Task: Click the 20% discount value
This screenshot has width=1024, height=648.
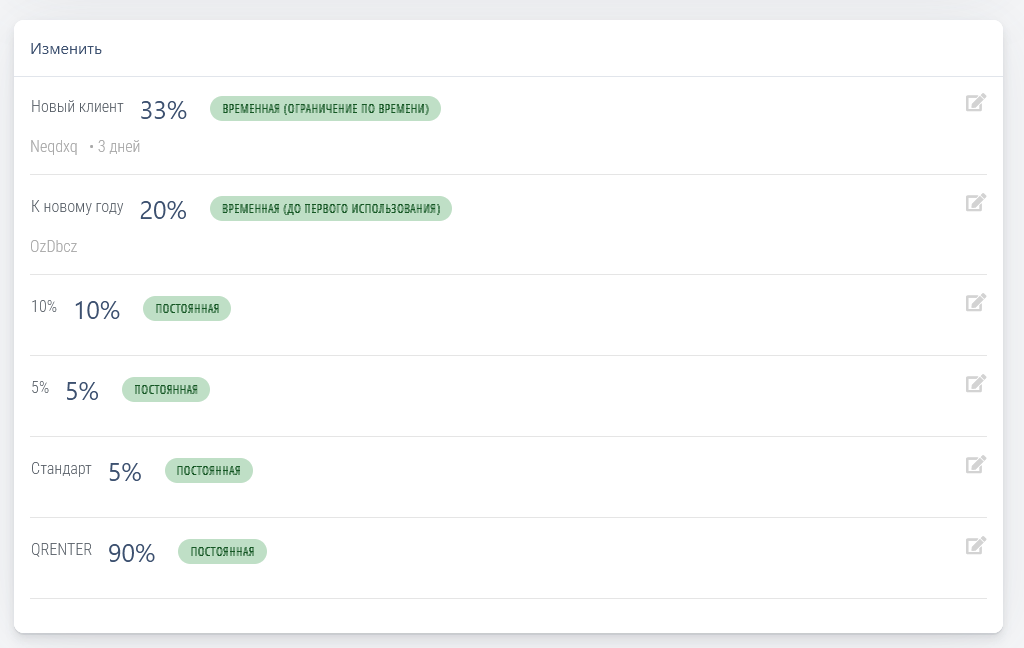Action: click(163, 210)
